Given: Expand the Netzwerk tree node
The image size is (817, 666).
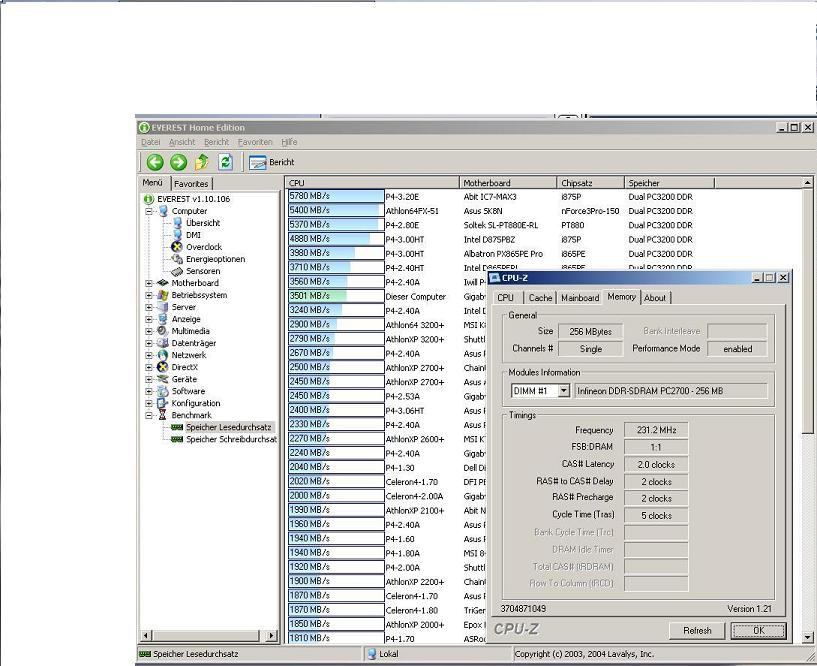Looking at the screenshot, I should [149, 355].
